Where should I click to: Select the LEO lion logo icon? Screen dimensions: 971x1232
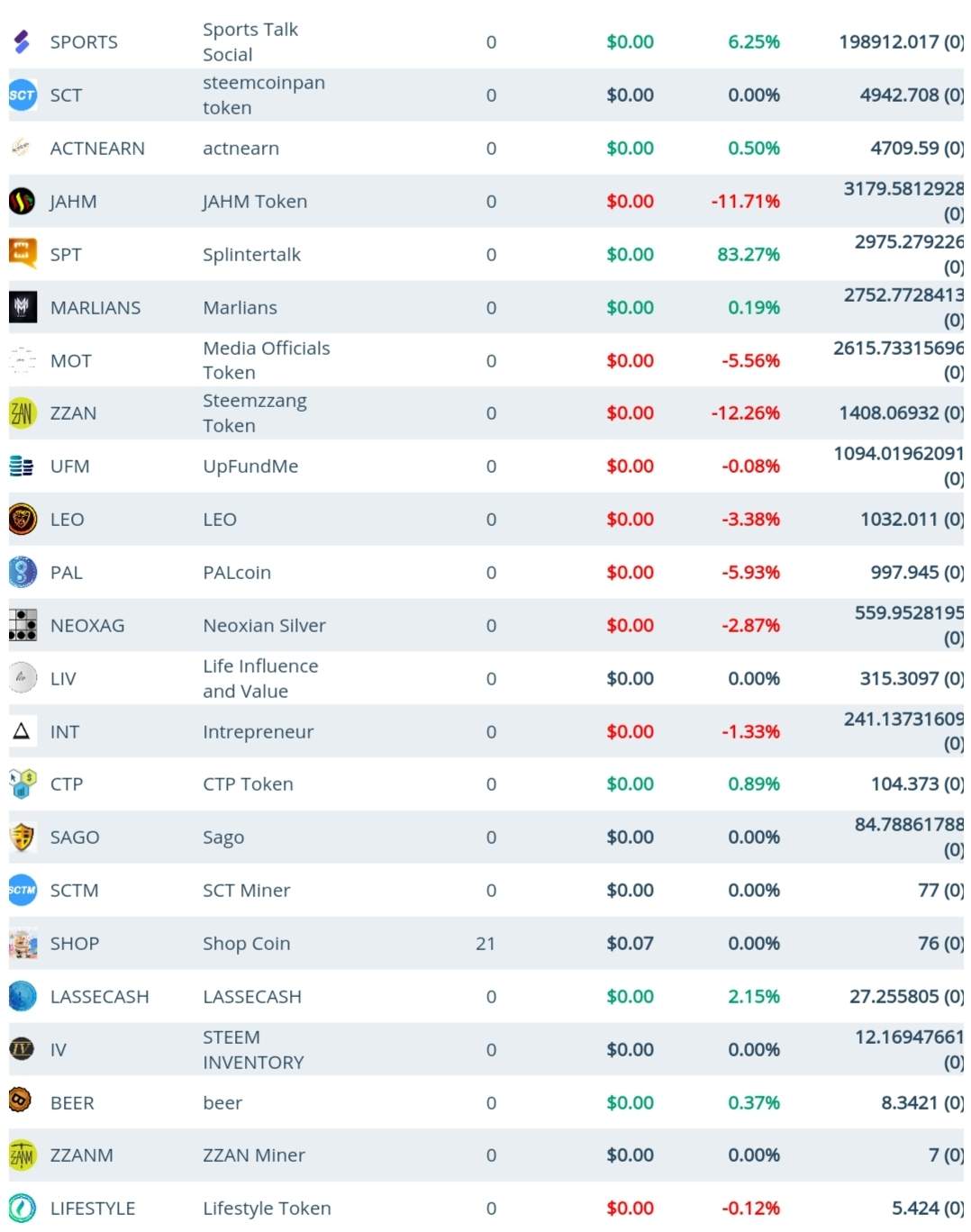[23, 519]
